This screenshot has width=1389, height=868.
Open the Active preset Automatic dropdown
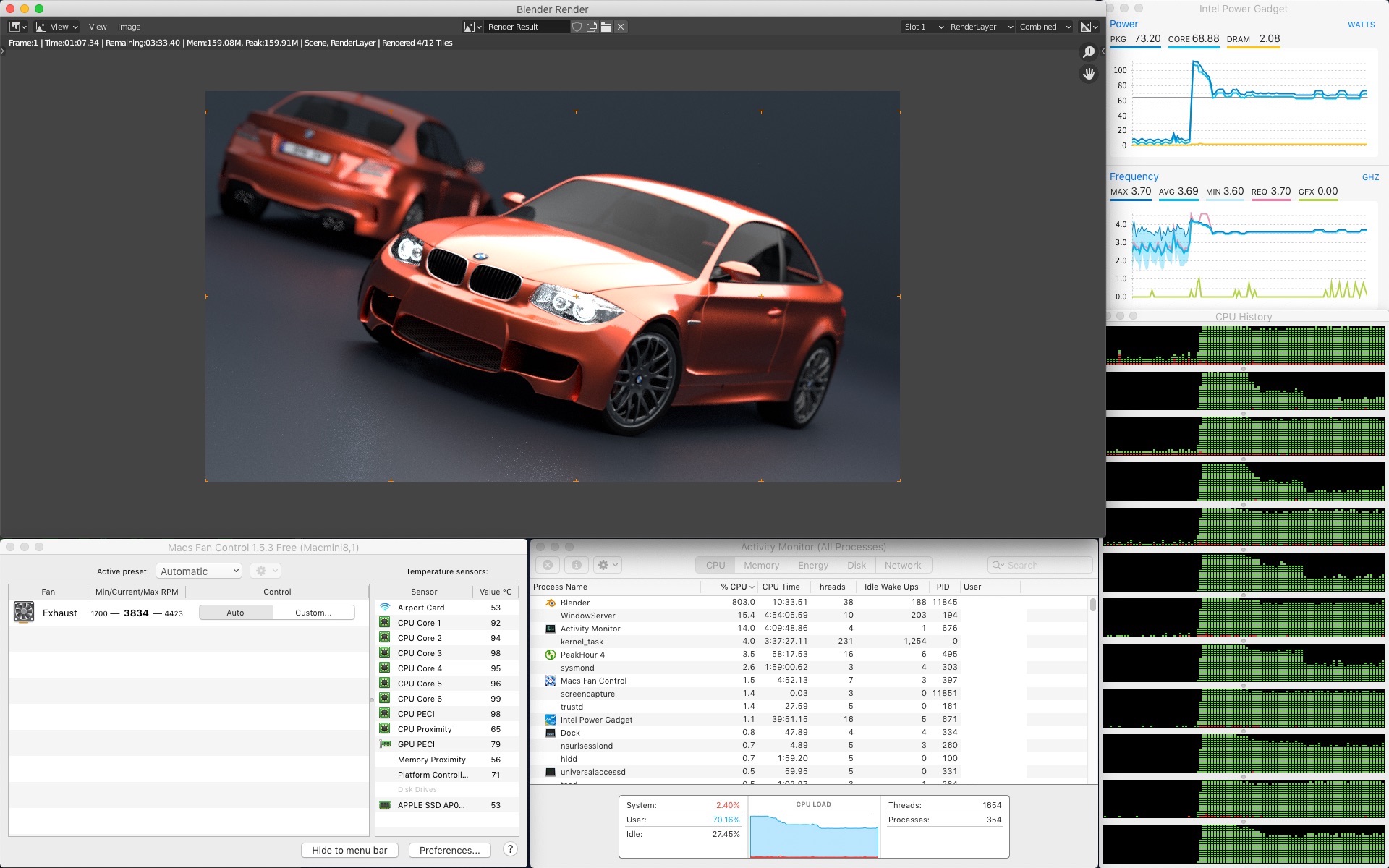click(198, 571)
